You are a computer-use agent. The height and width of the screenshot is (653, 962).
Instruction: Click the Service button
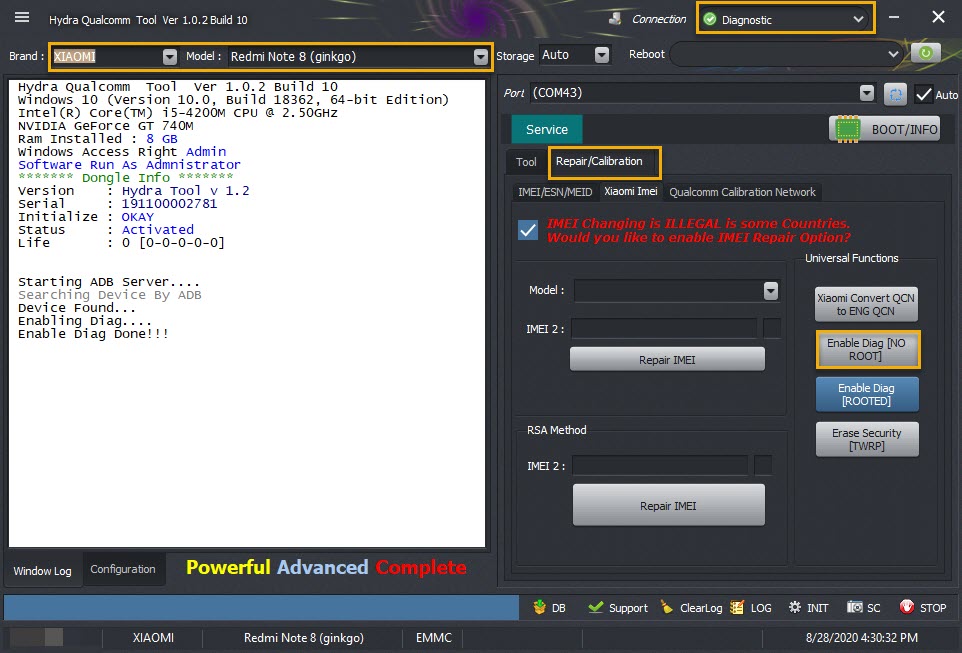[x=547, y=129]
